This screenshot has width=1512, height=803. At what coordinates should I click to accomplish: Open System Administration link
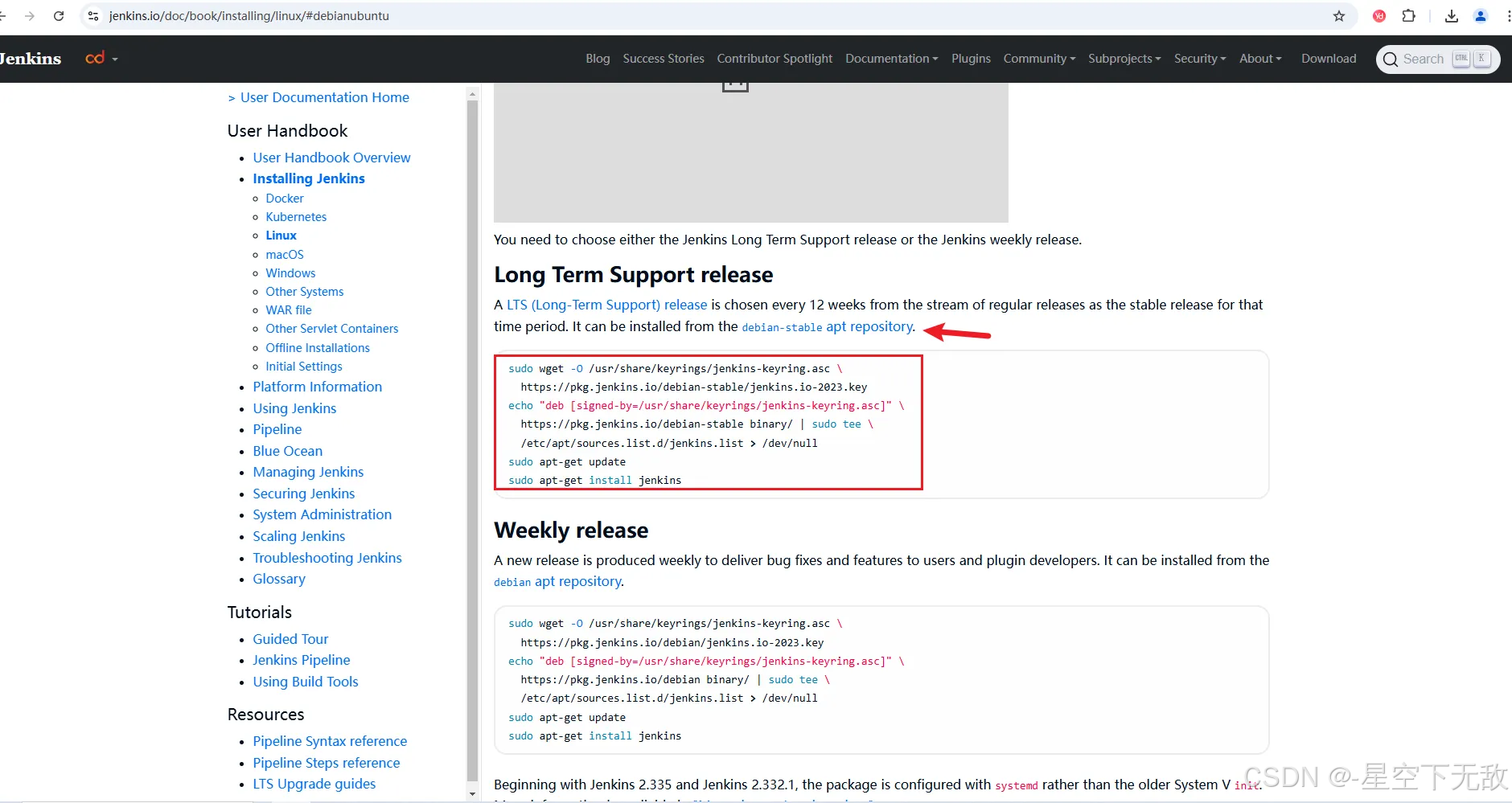tap(323, 514)
